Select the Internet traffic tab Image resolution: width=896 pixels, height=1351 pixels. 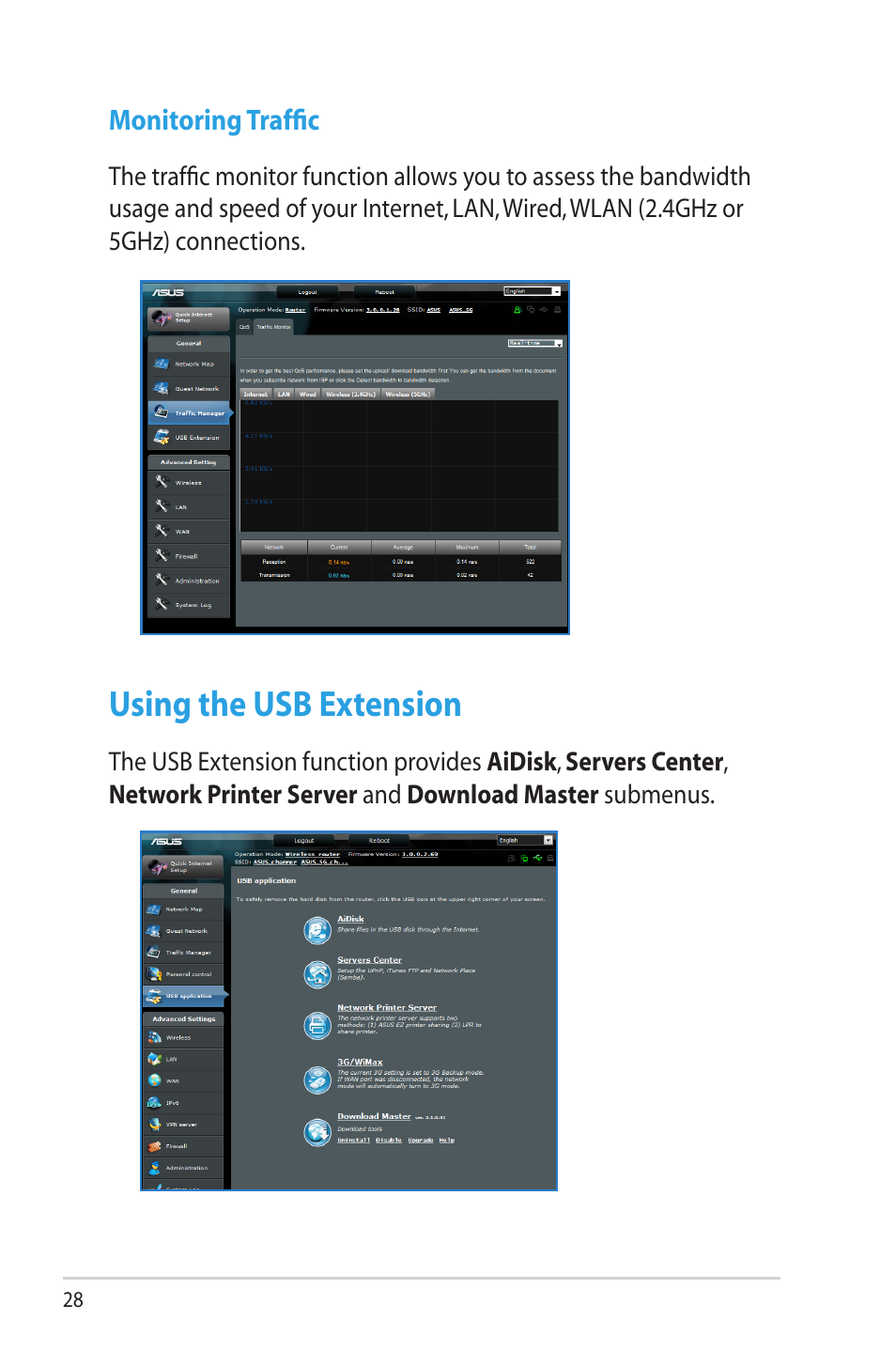(x=255, y=395)
